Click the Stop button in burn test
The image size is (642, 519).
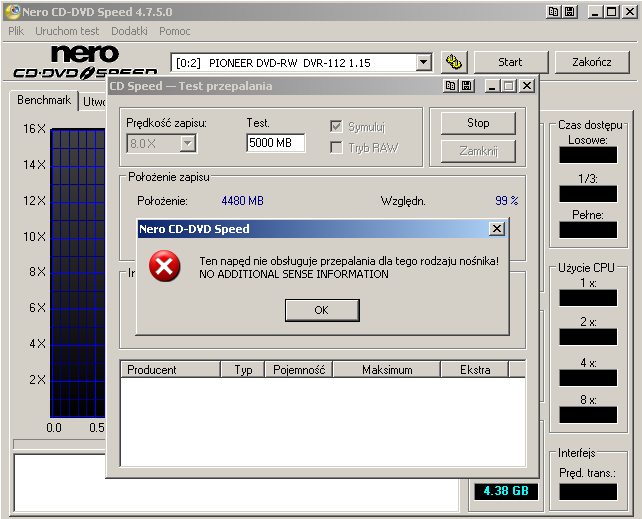tap(478, 123)
